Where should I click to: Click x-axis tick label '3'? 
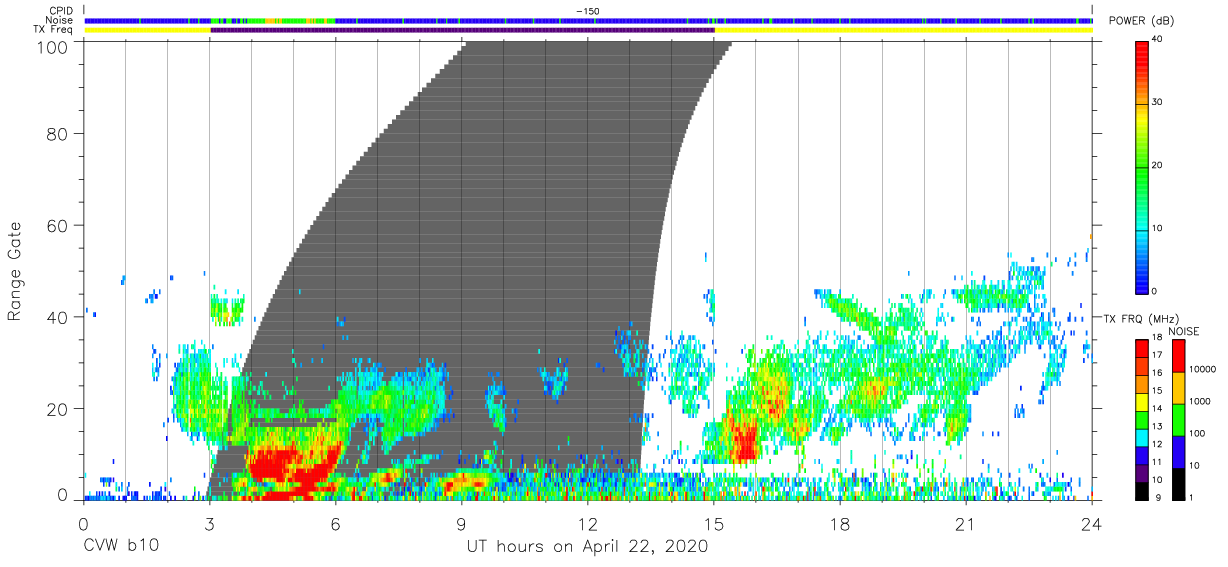pos(209,525)
